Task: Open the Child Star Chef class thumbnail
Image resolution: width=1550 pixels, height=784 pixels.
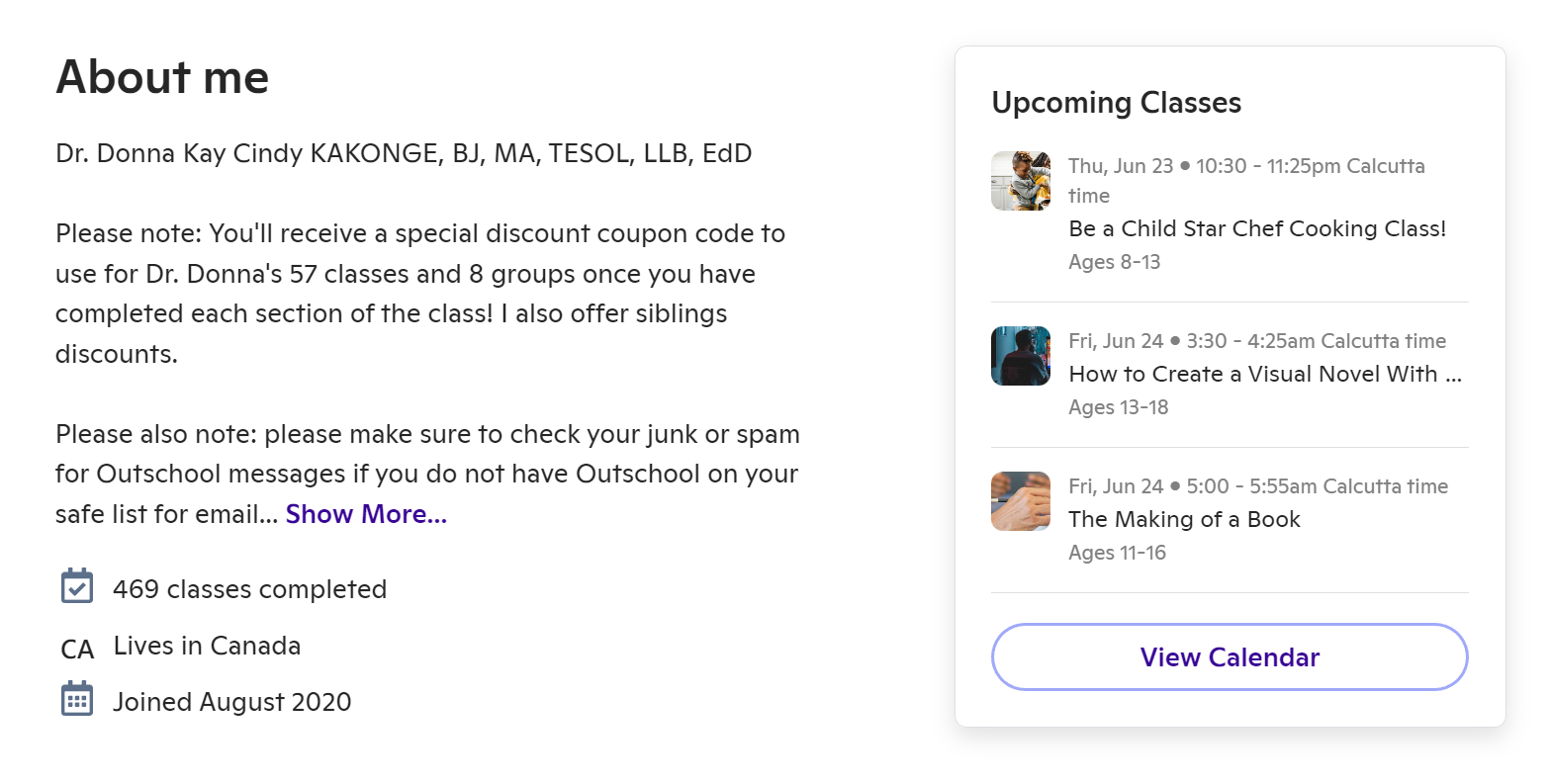Action: click(1021, 181)
